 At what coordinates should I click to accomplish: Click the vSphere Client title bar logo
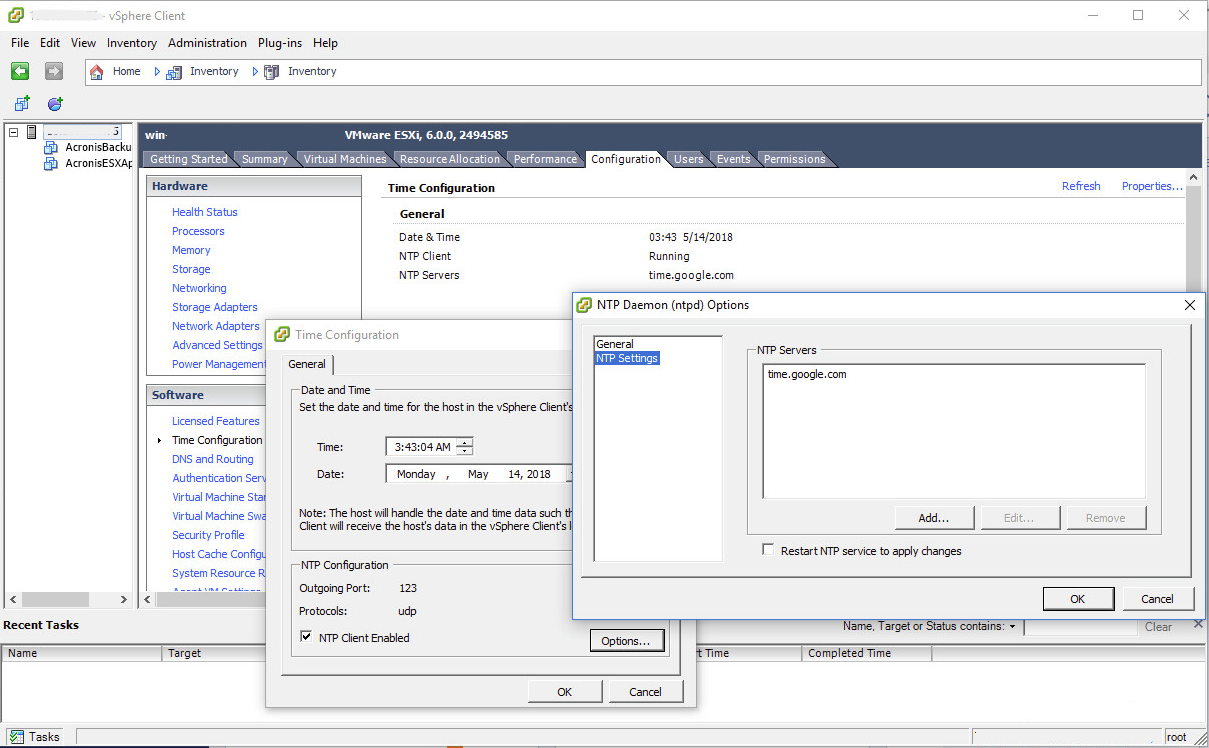pos(17,15)
